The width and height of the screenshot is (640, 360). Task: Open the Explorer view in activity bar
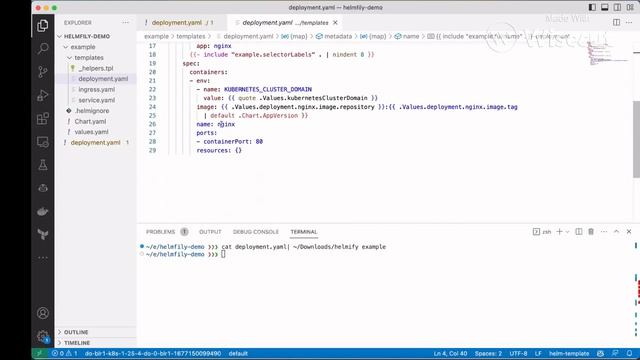pos(42,26)
